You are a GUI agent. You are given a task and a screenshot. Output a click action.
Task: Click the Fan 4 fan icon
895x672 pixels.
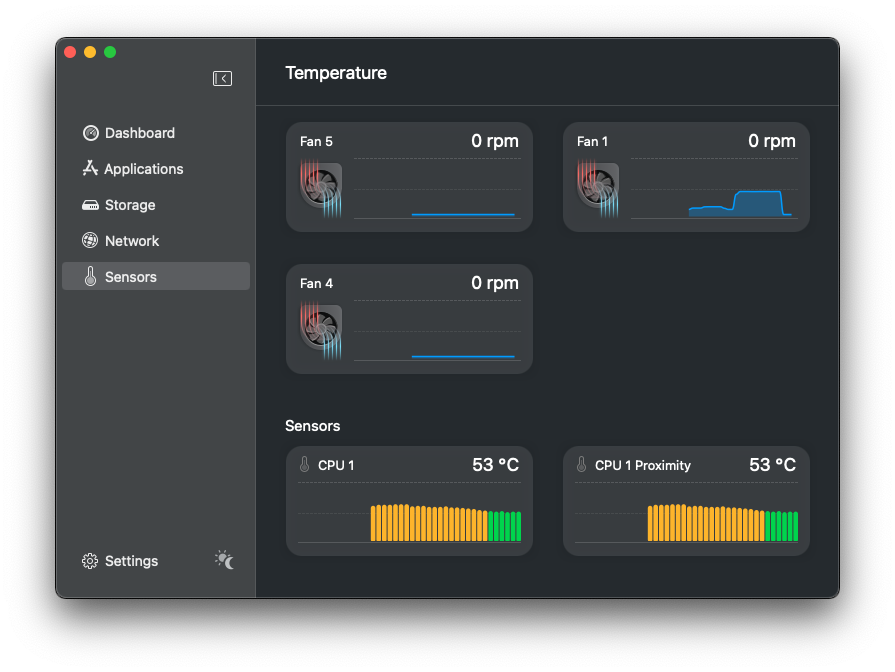point(321,330)
